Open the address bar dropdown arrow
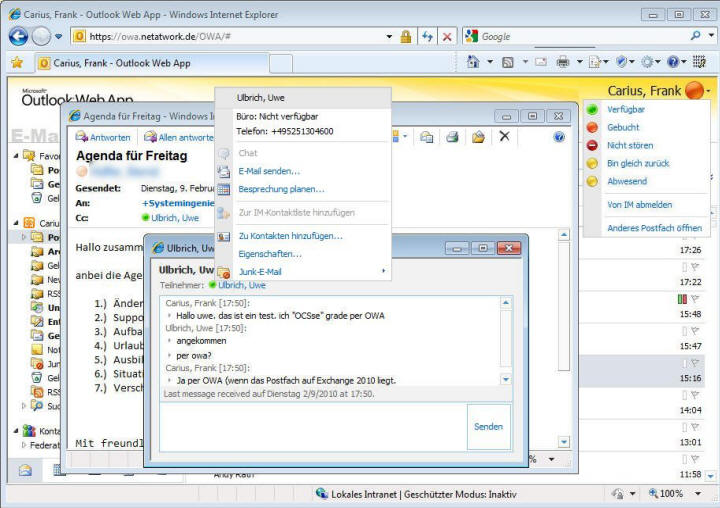Image resolution: width=720 pixels, height=508 pixels. (x=389, y=36)
